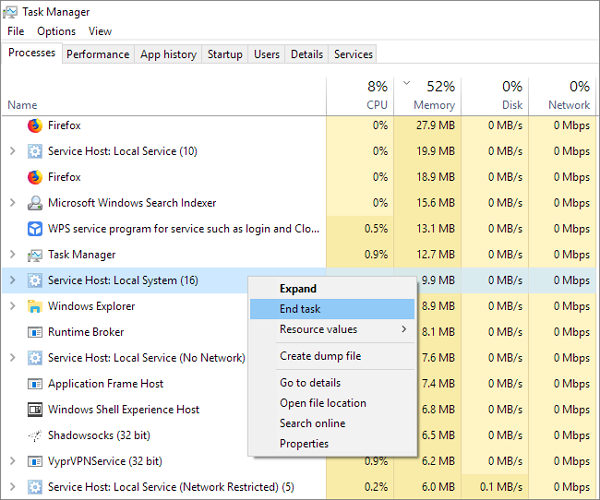Click the Runtime Broker process icon
Viewport: 600px width, 500px height.
pyautogui.click(x=35, y=332)
